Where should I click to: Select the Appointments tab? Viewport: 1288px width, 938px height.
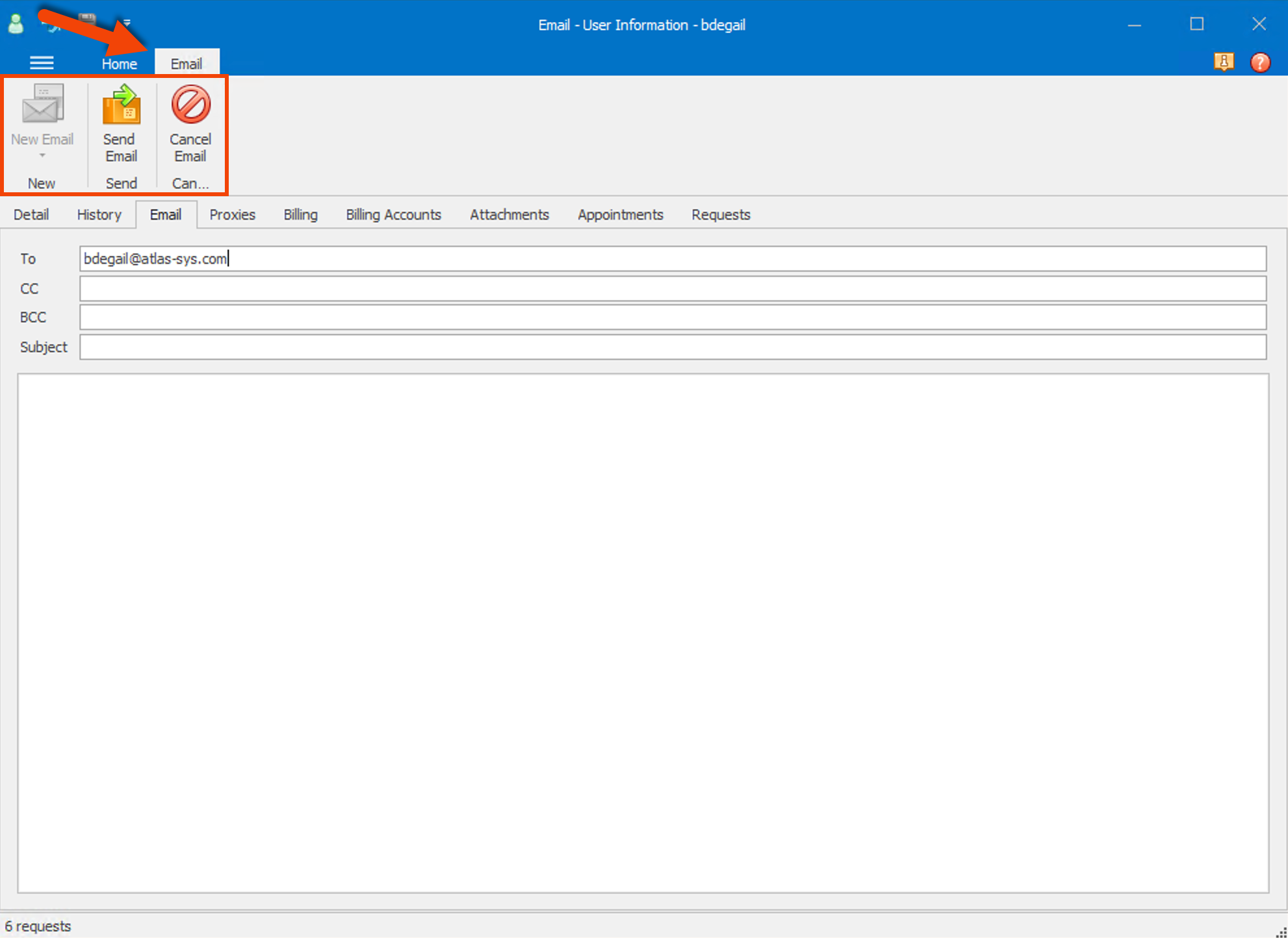620,214
